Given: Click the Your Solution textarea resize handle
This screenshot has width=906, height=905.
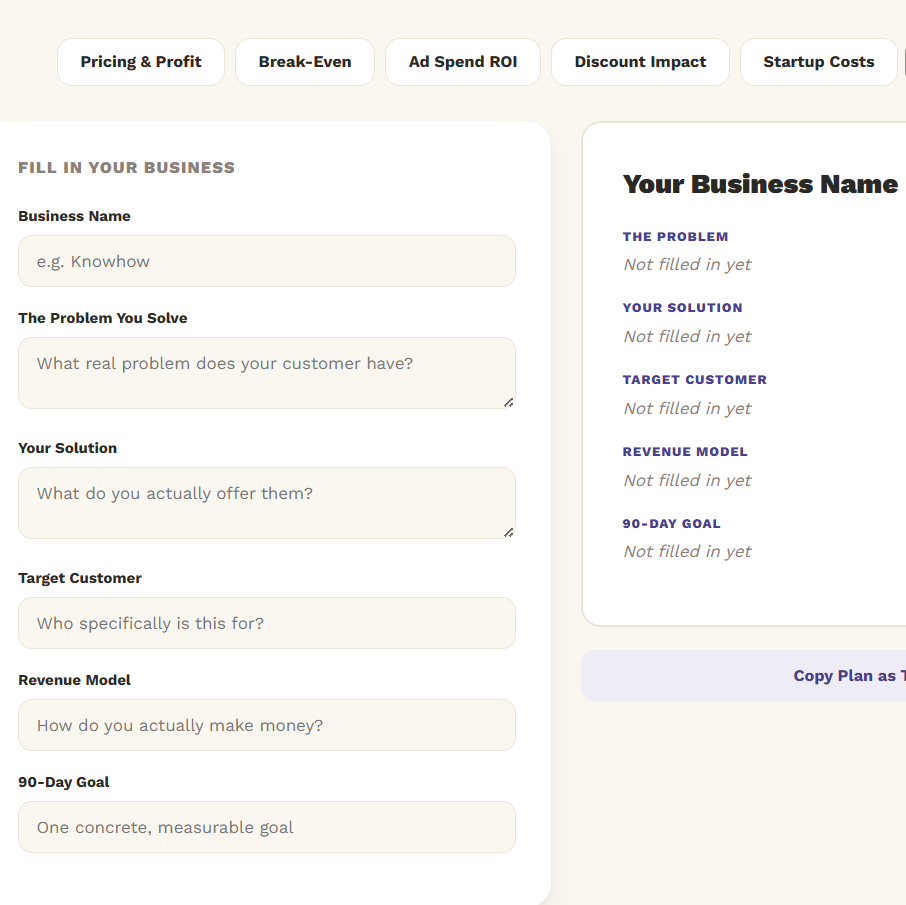Looking at the screenshot, I should tap(508, 533).
